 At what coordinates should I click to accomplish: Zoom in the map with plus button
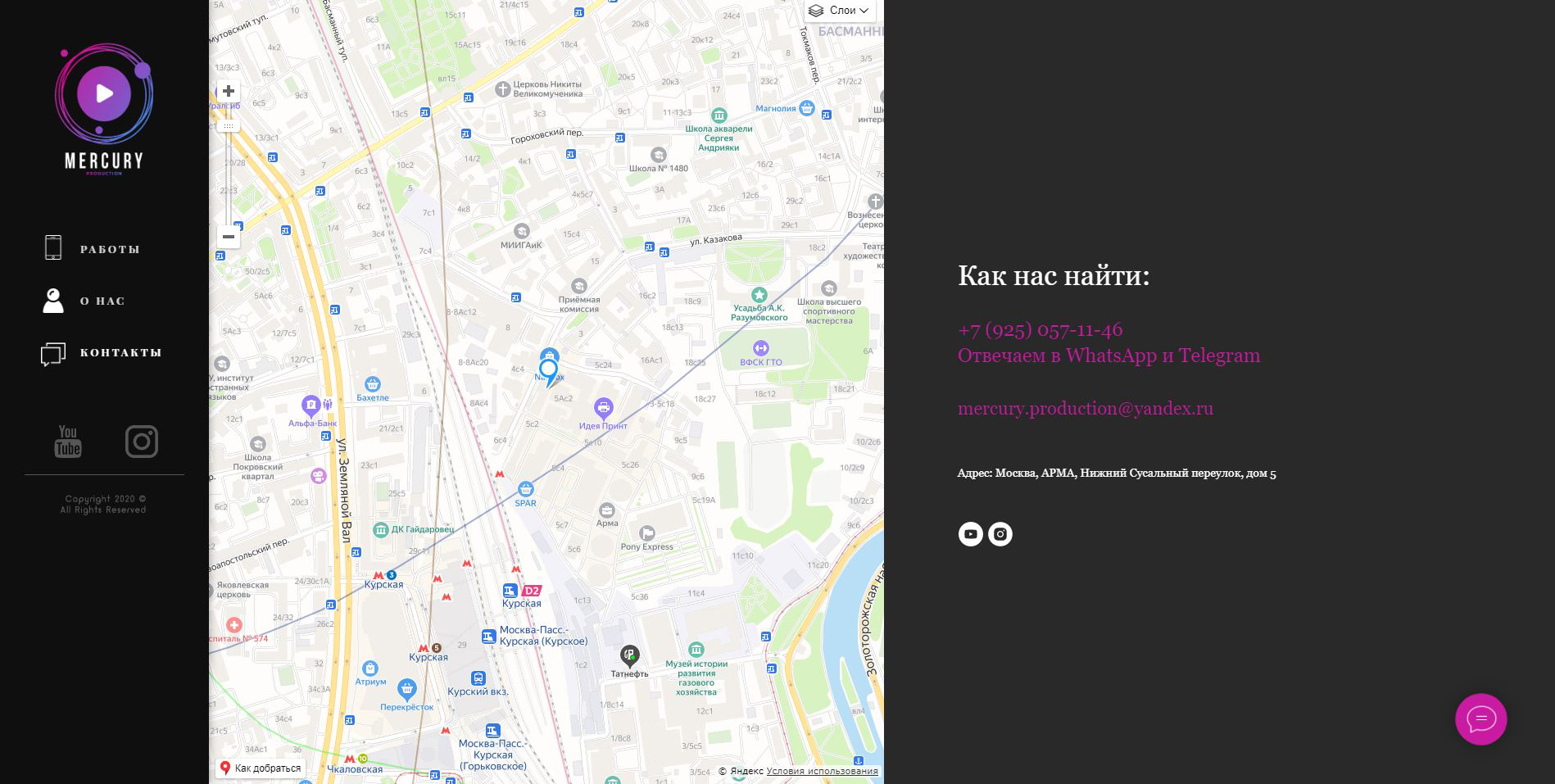click(x=229, y=91)
